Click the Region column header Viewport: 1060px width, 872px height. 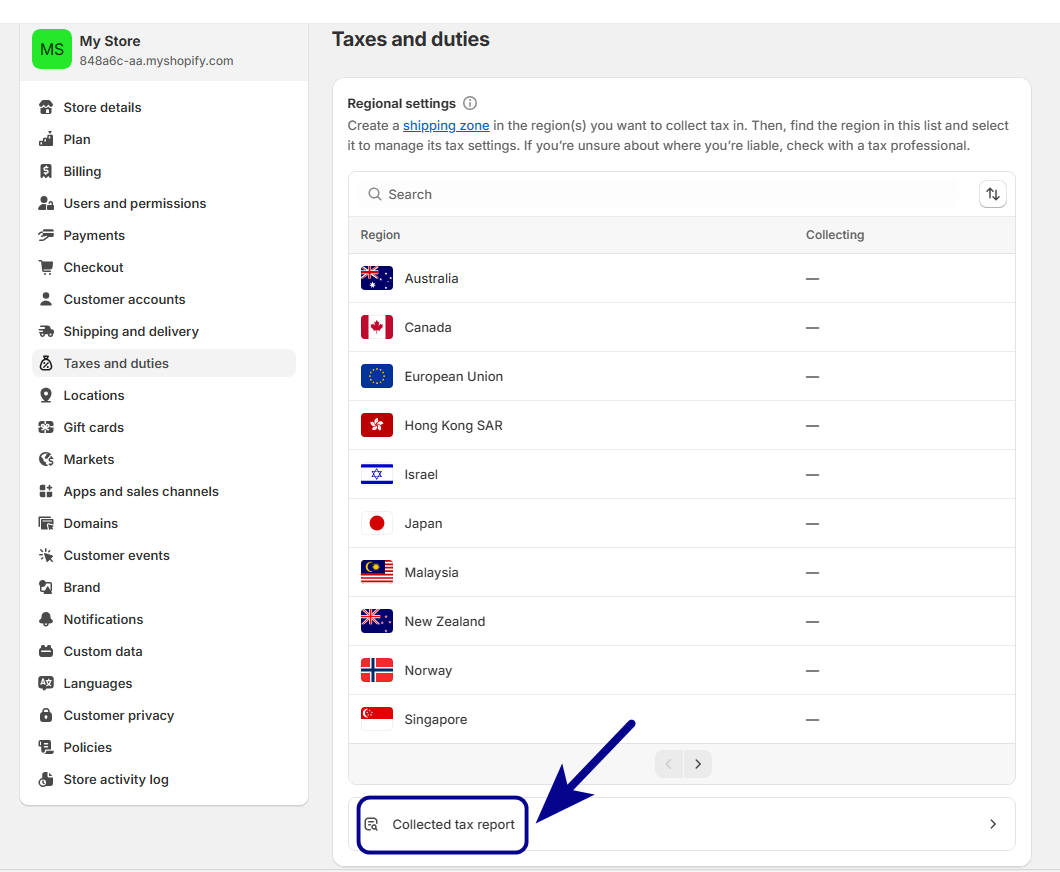point(380,235)
